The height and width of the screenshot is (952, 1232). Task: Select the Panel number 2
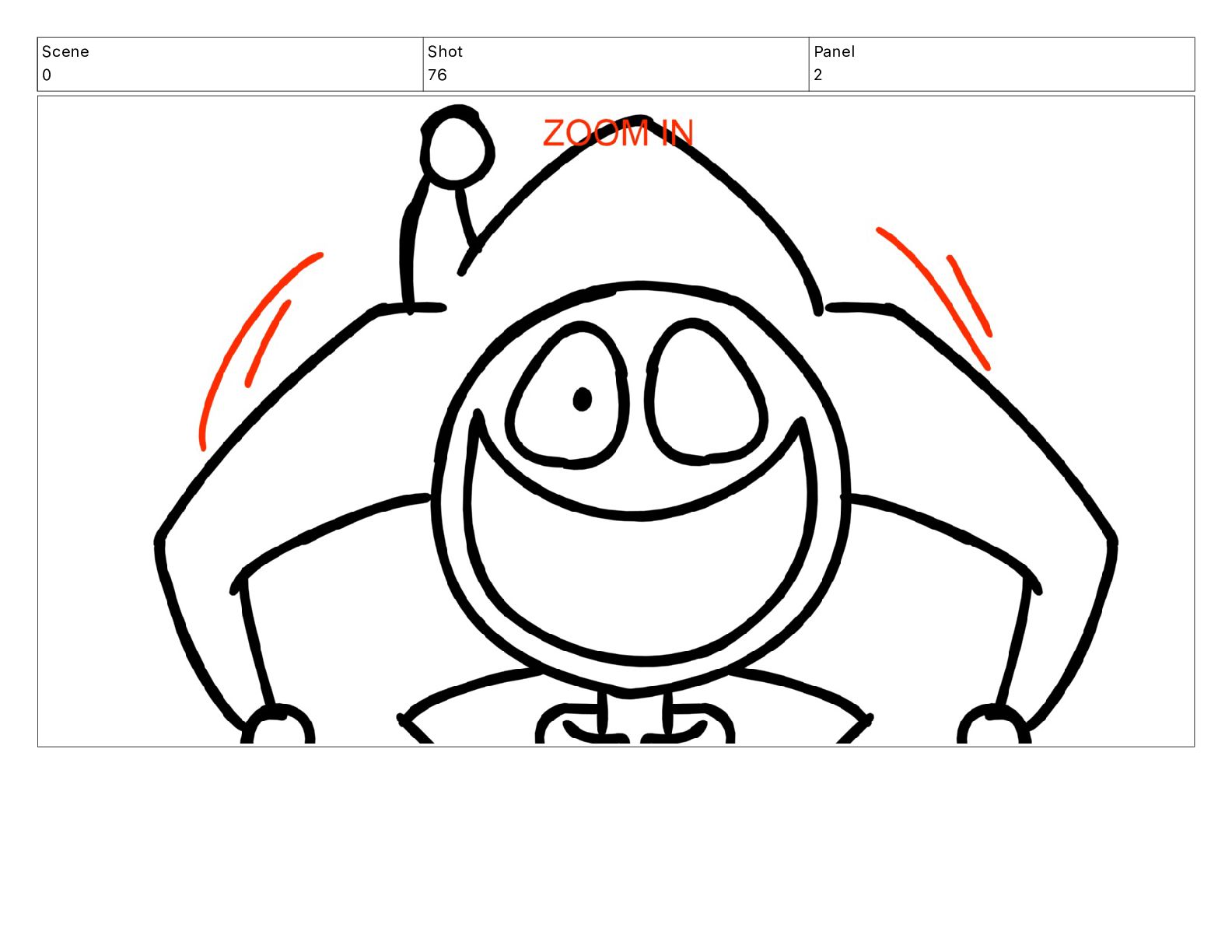[818, 75]
